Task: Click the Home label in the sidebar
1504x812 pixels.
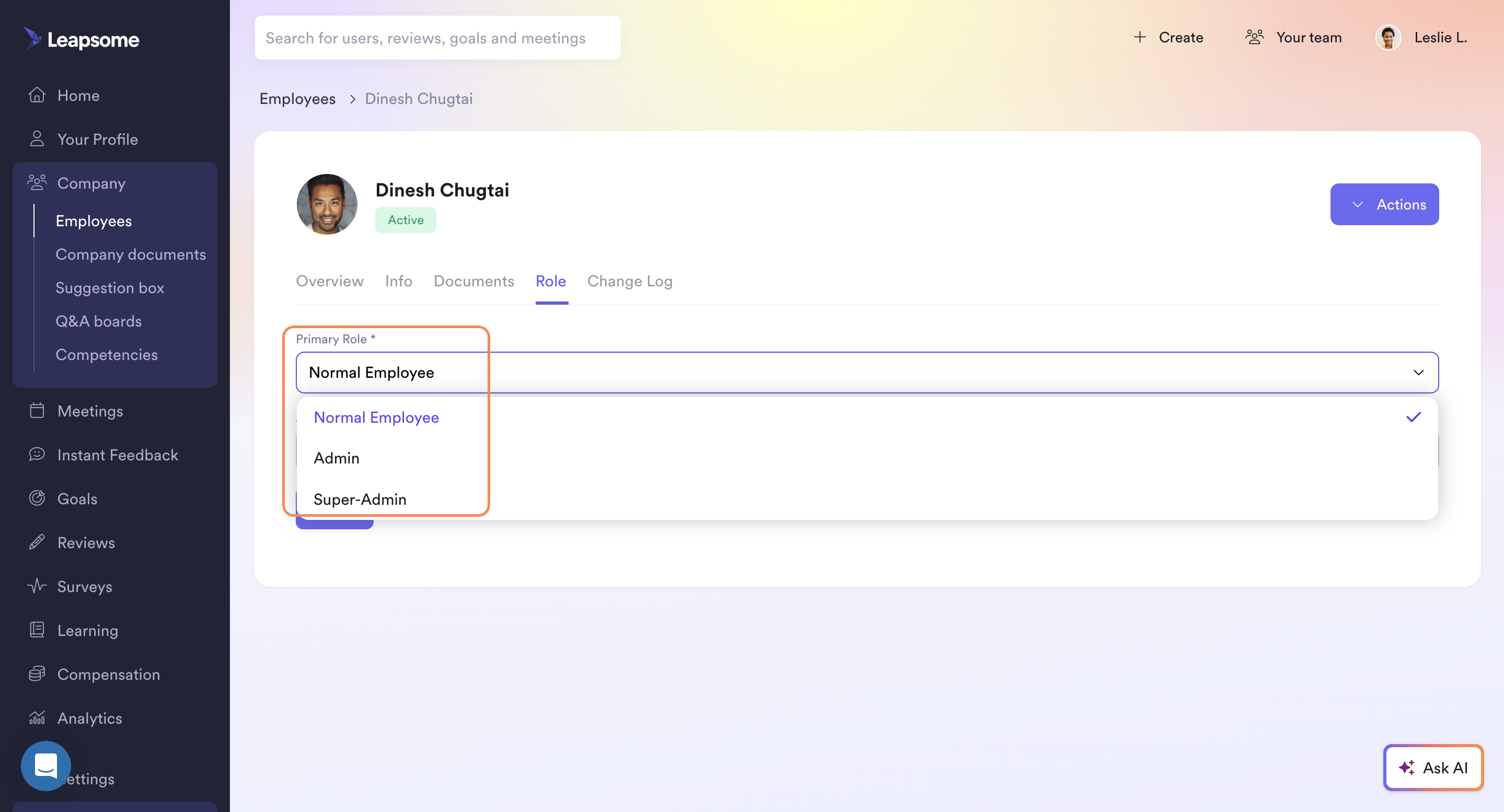Action: [x=78, y=95]
